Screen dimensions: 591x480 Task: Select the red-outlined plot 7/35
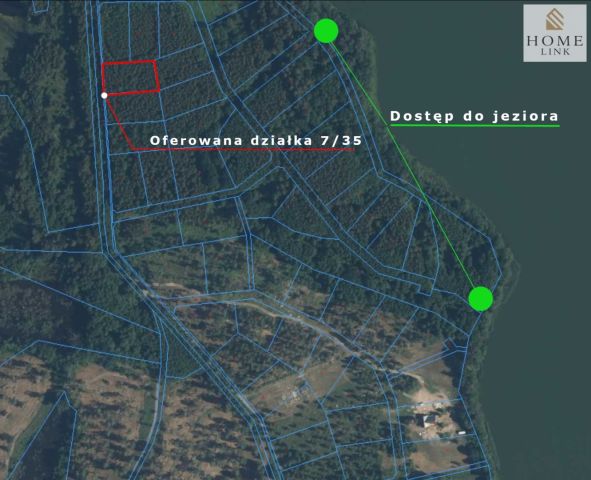point(131,77)
